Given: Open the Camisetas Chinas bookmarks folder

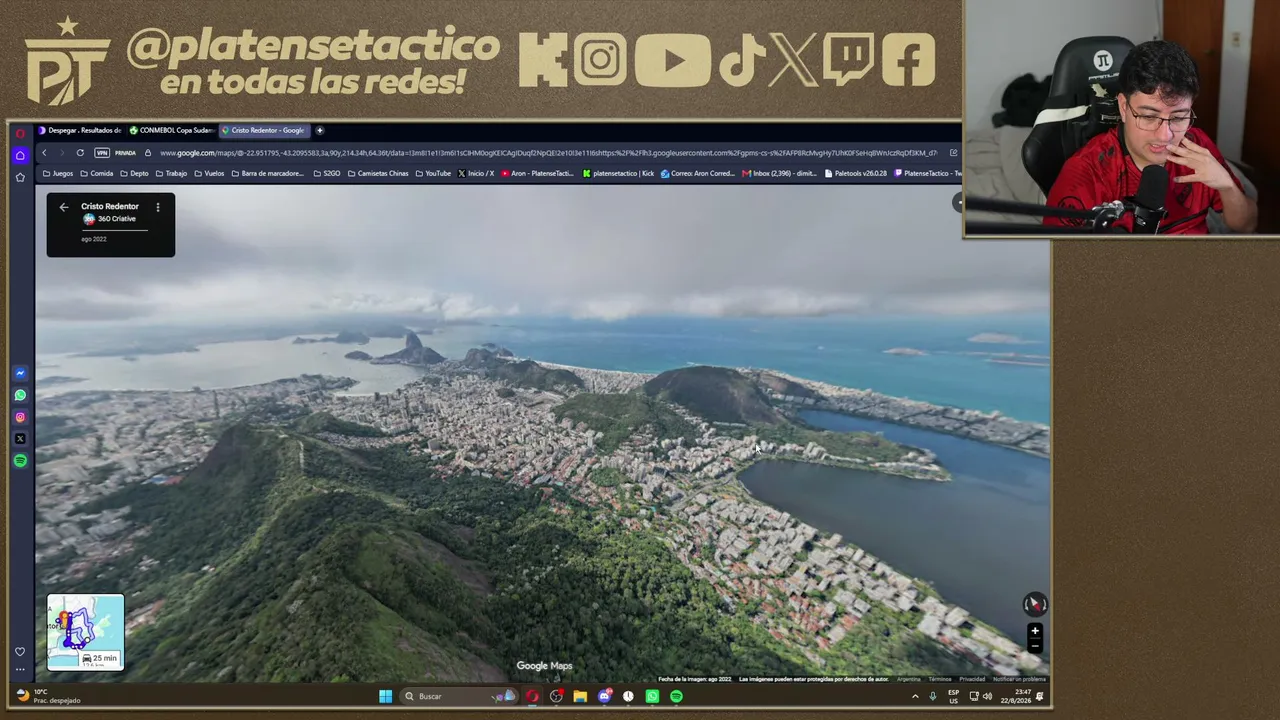Looking at the screenshot, I should pos(378,173).
